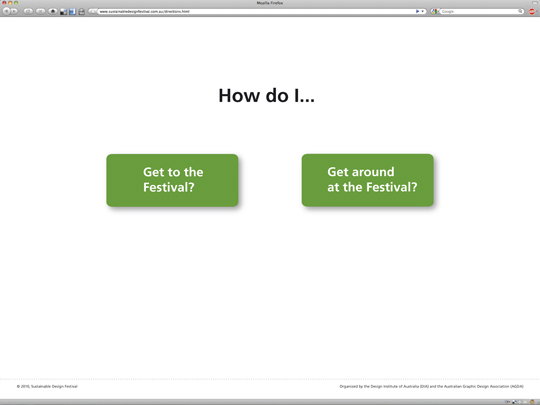Screen dimensions: 540x405
Task: Go forward with the browser Forward arrow
Action: (14, 11)
